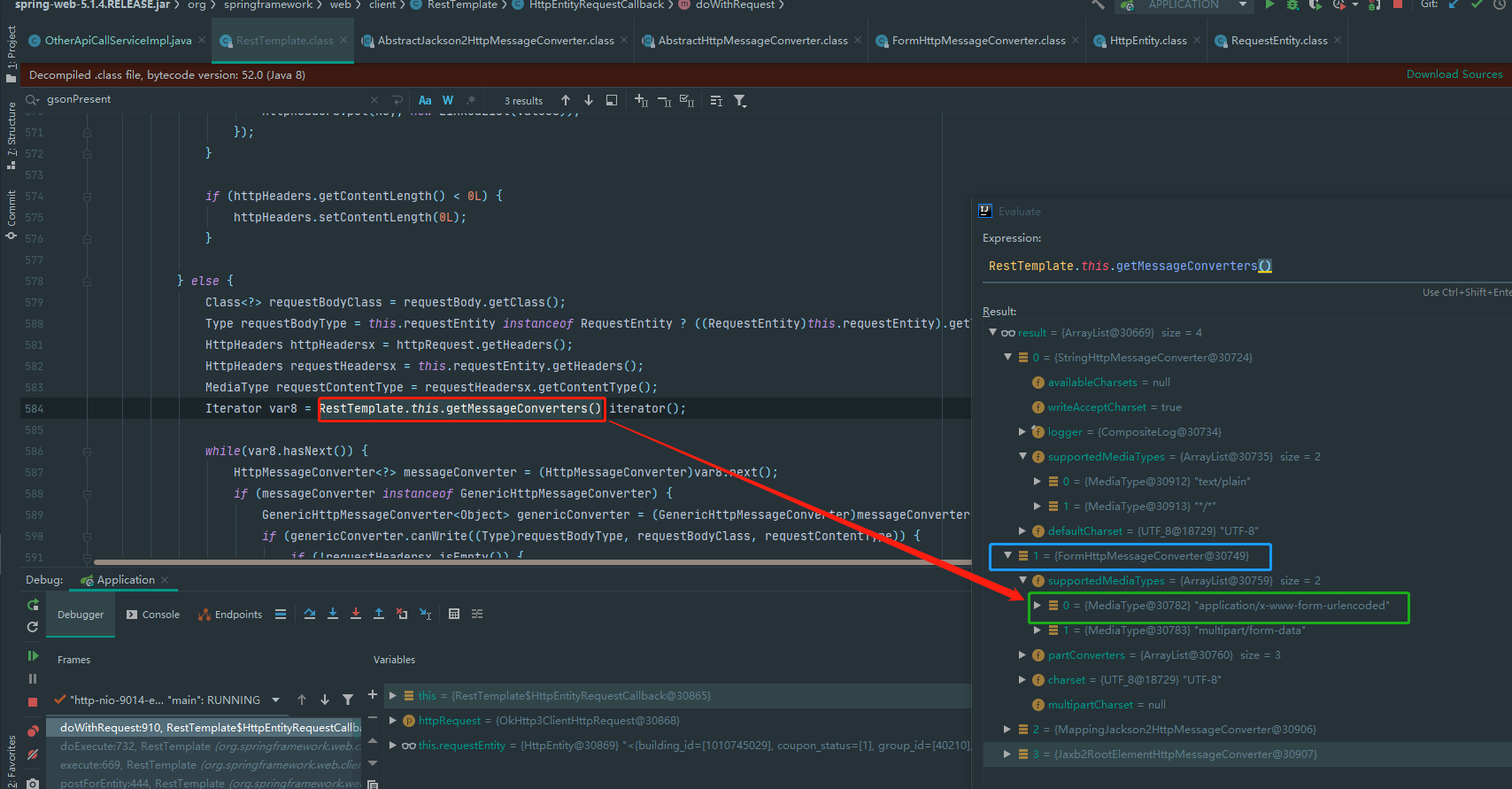
Task: Click the Run to Cursor icon
Action: tap(425, 614)
